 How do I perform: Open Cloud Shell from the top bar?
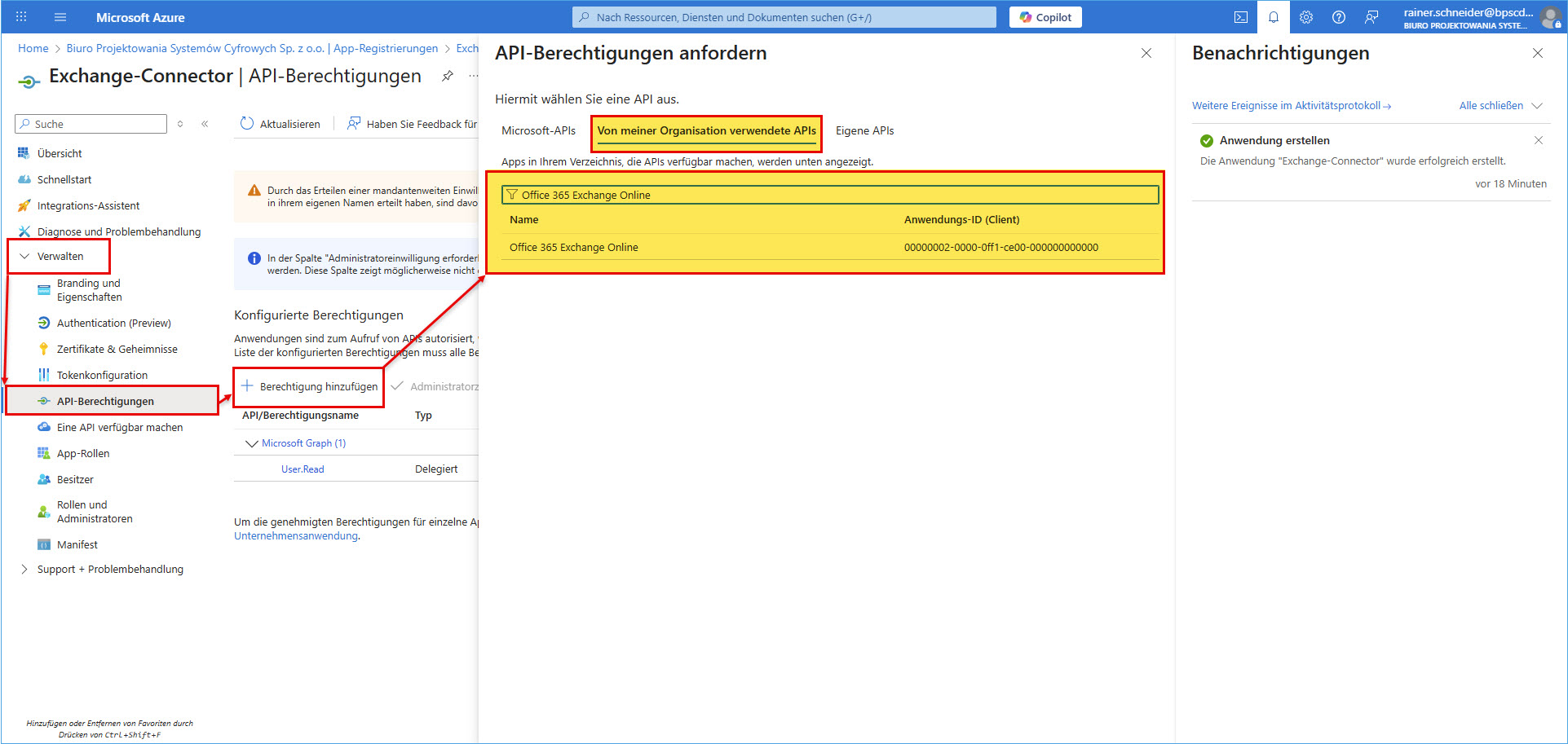1241,17
